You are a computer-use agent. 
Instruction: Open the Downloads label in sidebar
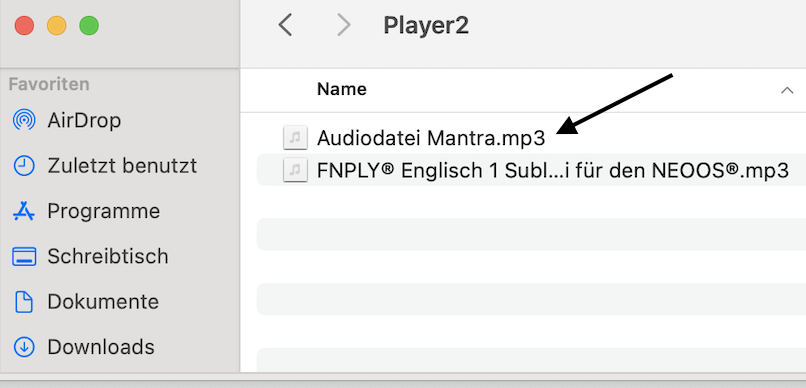click(x=101, y=347)
